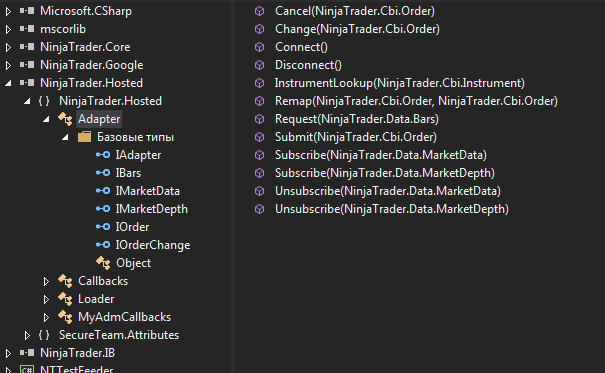Select the IOrder base type
This screenshot has width=605, height=373.
132,227
